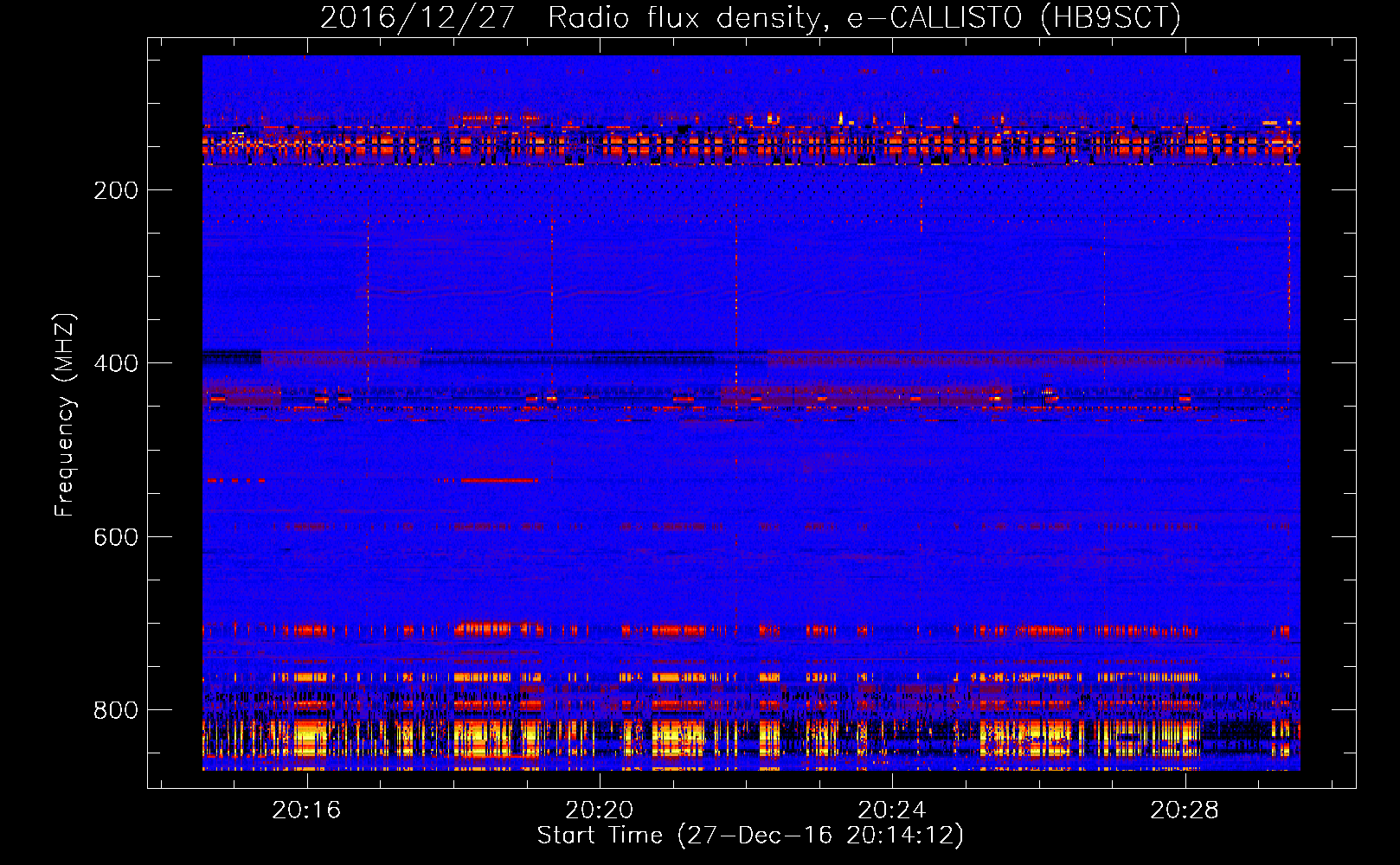Select the 800 frequency tick label

(116, 710)
